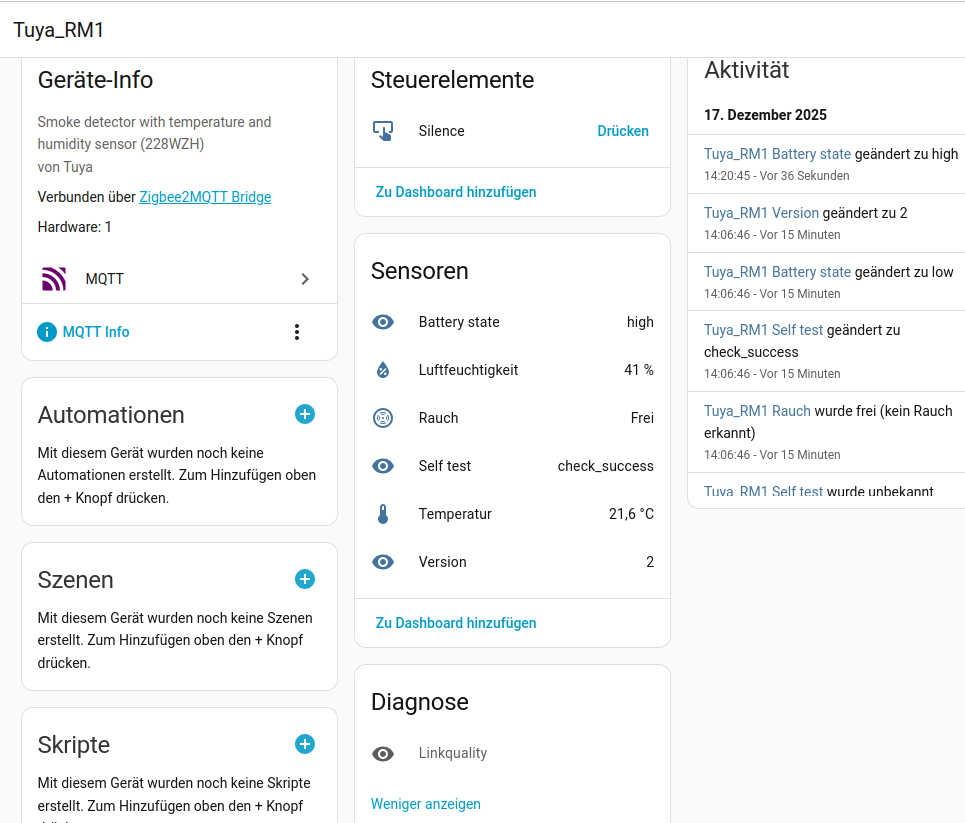The image size is (965, 823).
Task: Open the Self test sensor entry
Action: point(445,466)
